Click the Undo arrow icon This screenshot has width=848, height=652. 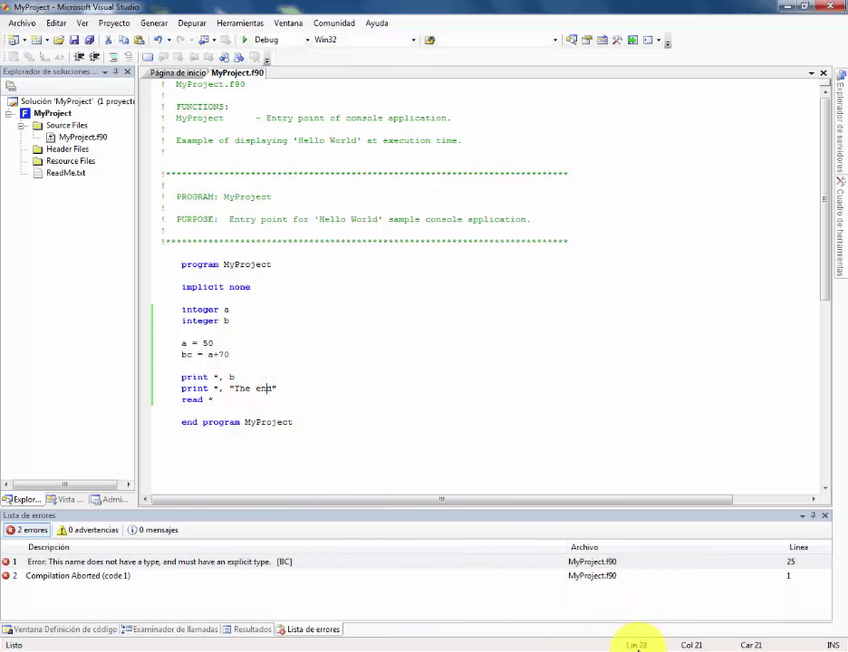[x=158, y=40]
